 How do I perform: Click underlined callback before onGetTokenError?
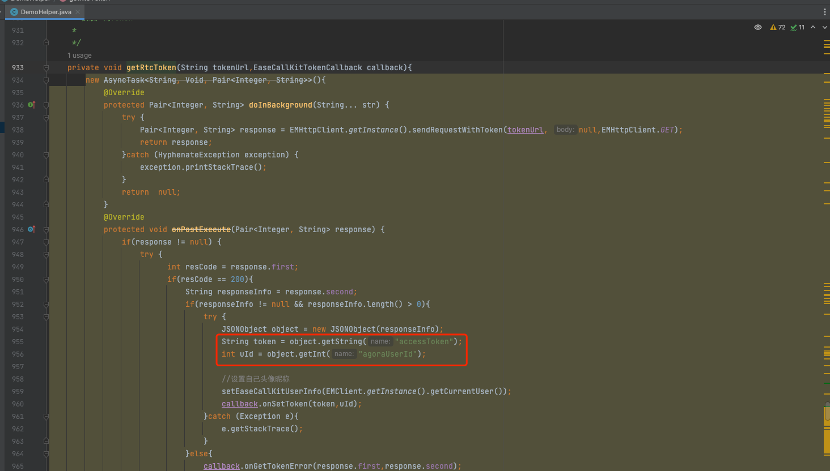pos(221,466)
